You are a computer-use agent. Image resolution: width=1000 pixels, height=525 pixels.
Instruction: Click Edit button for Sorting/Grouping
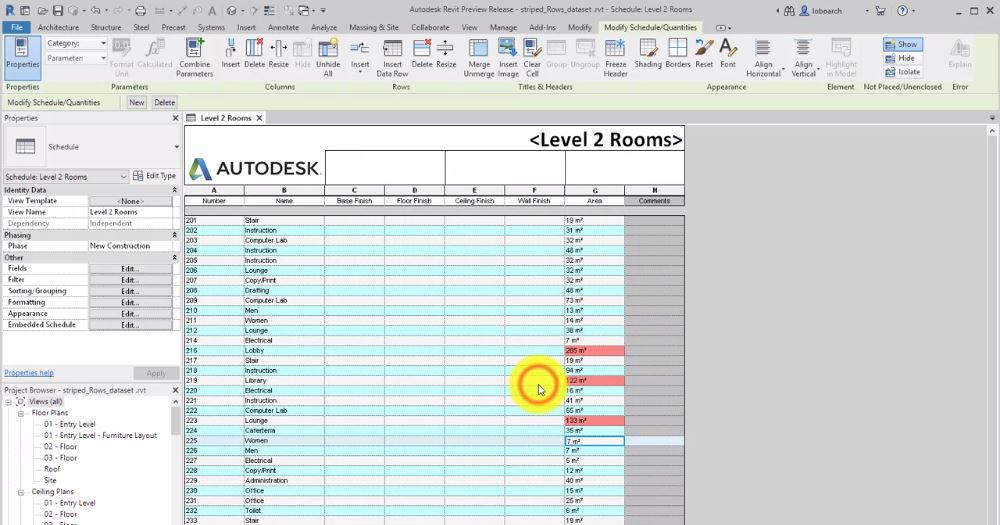130,291
